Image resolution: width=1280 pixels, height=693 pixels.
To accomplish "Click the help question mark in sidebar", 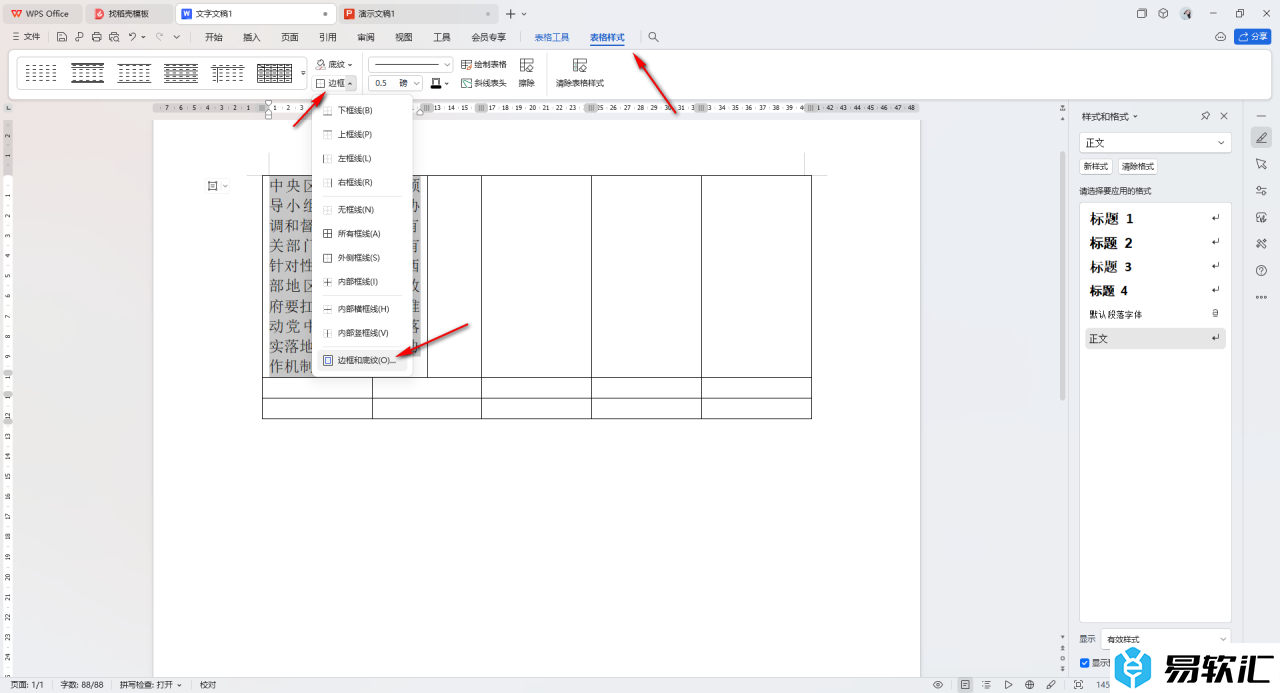I will (1261, 270).
